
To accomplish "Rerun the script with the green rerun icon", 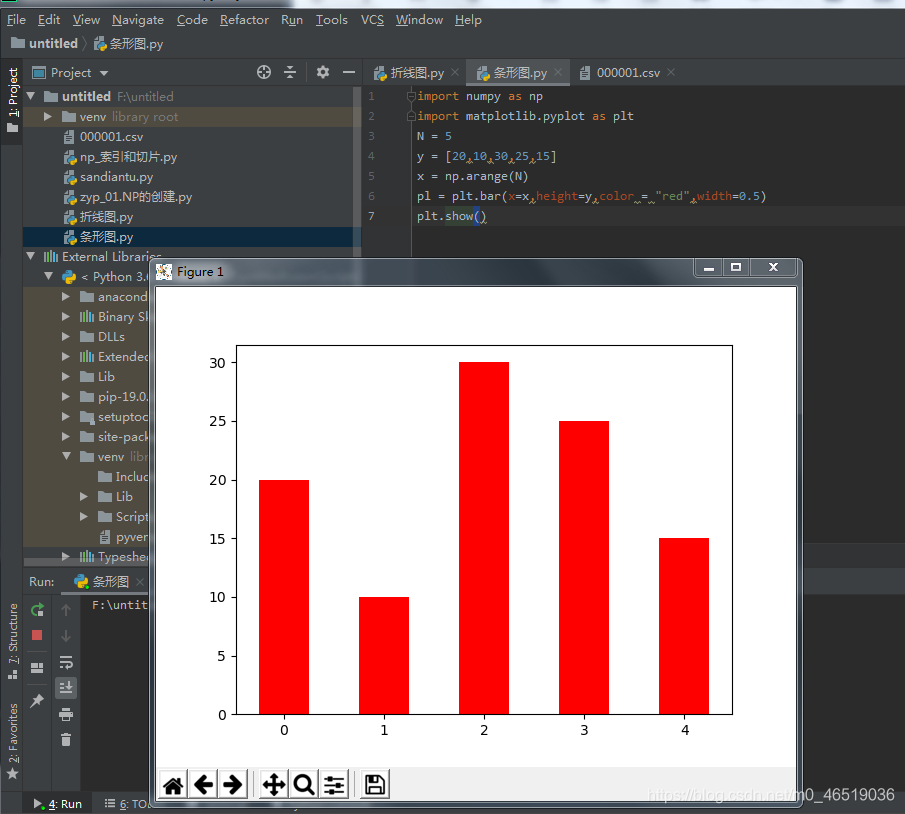I will click(37, 610).
